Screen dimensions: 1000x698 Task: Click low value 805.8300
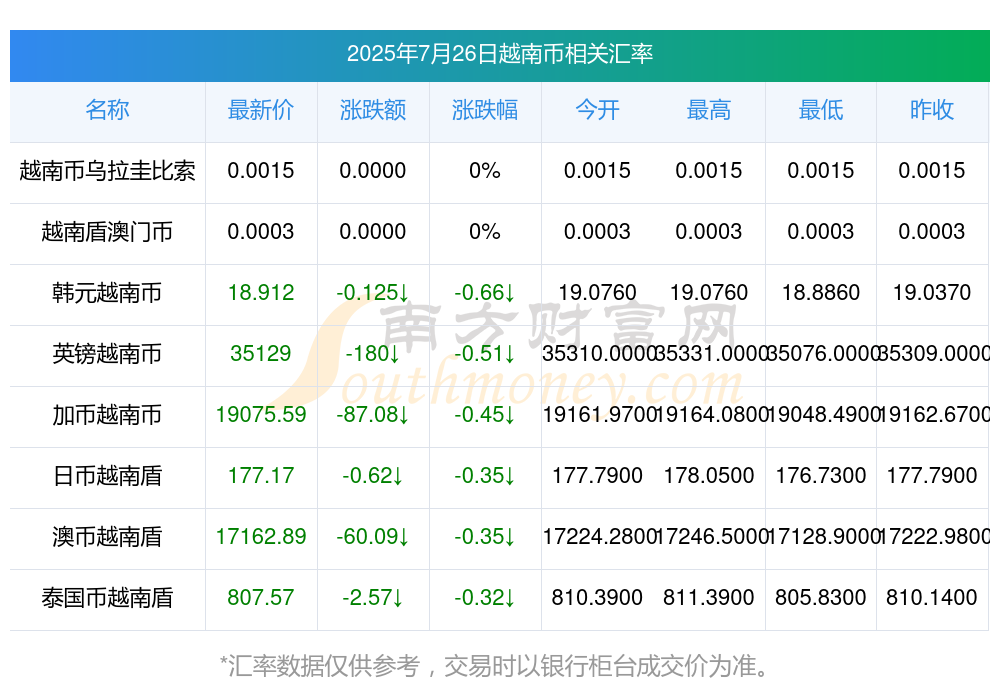point(821,598)
